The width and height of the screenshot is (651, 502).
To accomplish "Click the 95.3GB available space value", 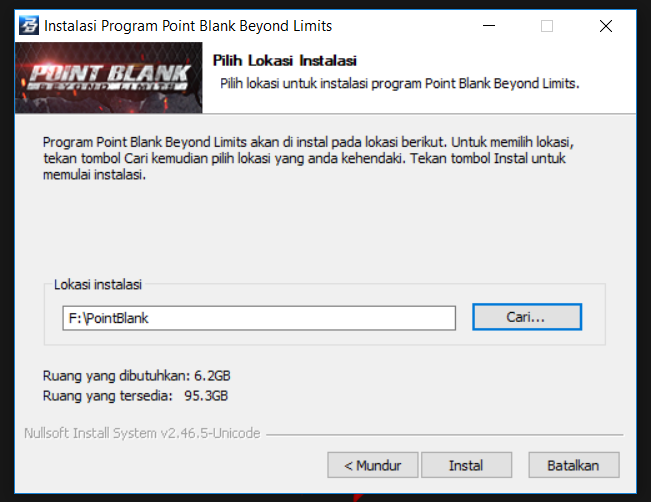I will pos(206,396).
